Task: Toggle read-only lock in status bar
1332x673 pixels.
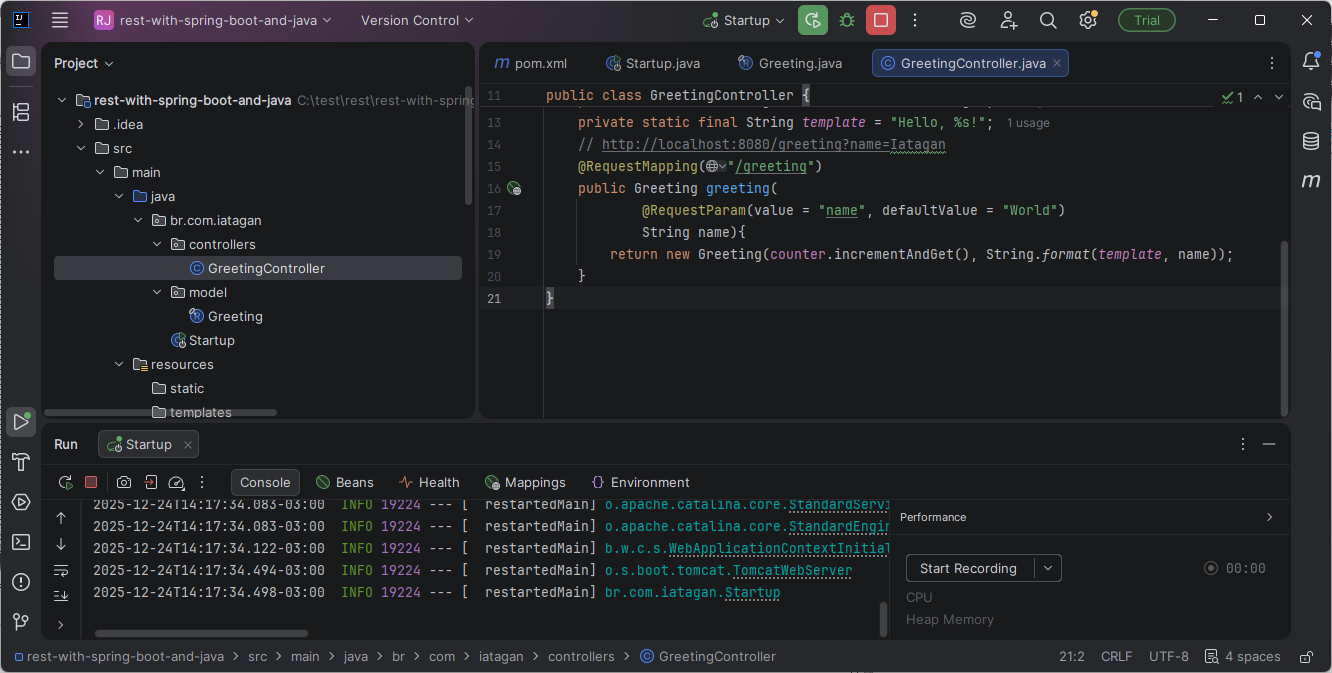Action: click(x=1306, y=657)
